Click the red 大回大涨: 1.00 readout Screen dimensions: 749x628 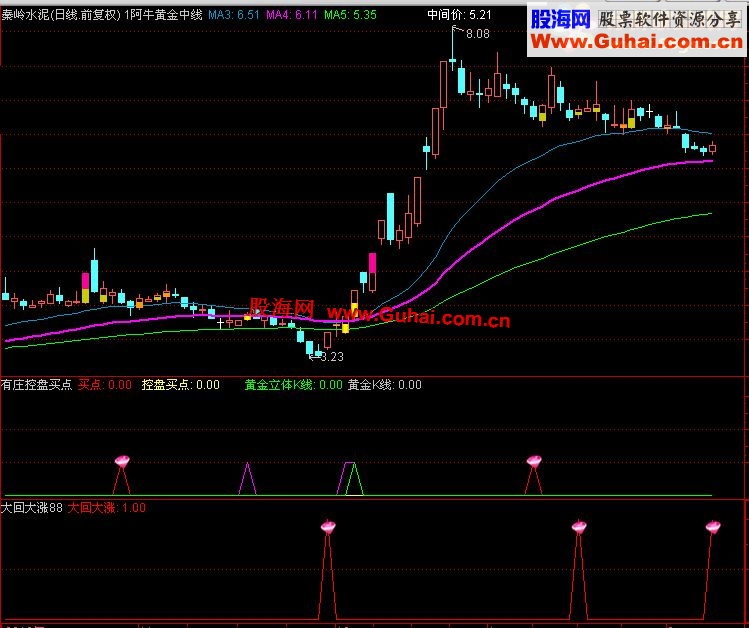pyautogui.click(x=107, y=508)
